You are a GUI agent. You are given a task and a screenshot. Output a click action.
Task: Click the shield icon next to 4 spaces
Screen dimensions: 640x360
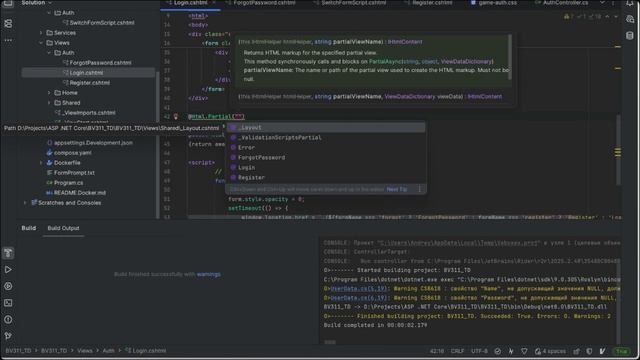[x=589, y=351]
